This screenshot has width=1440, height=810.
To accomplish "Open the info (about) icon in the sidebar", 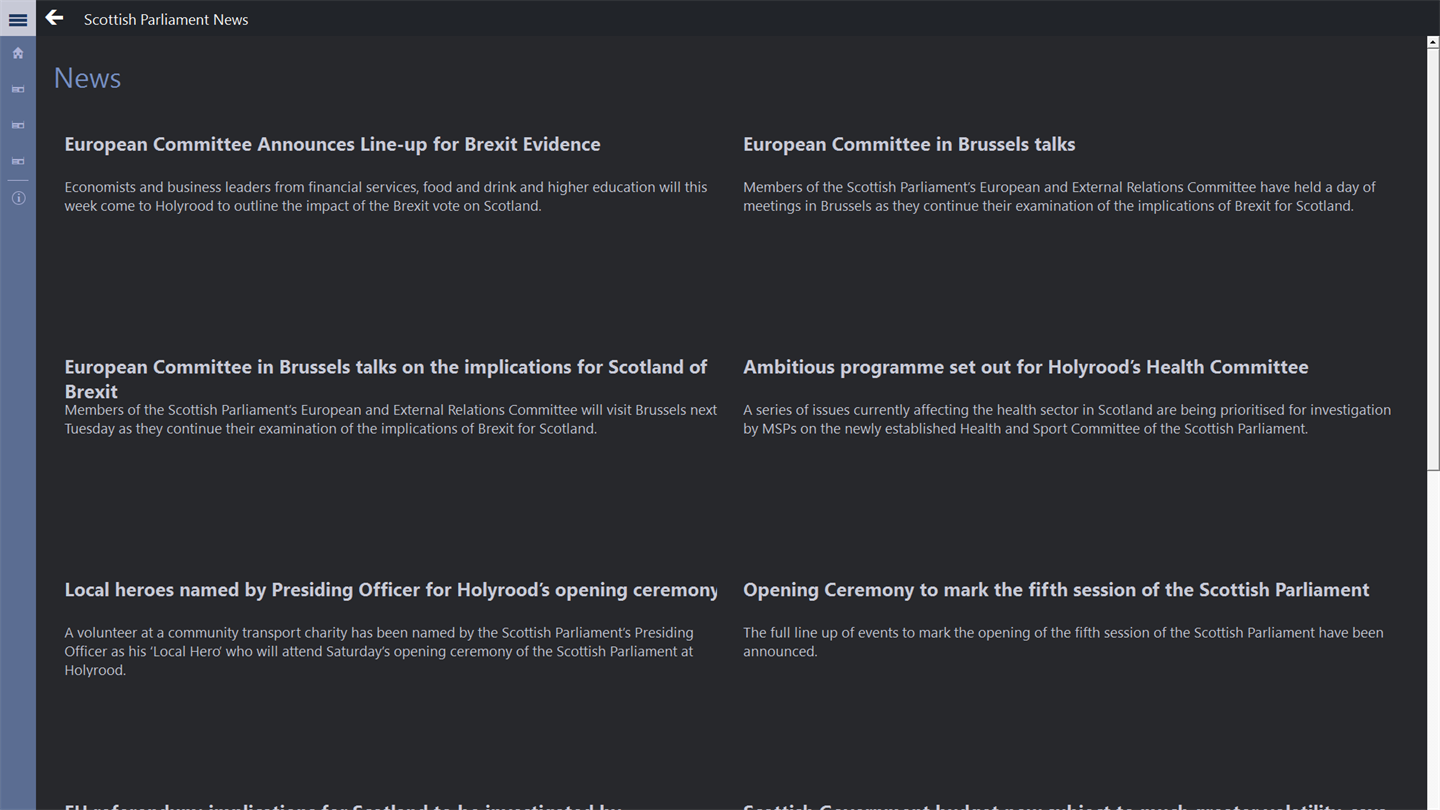I will 18,198.
